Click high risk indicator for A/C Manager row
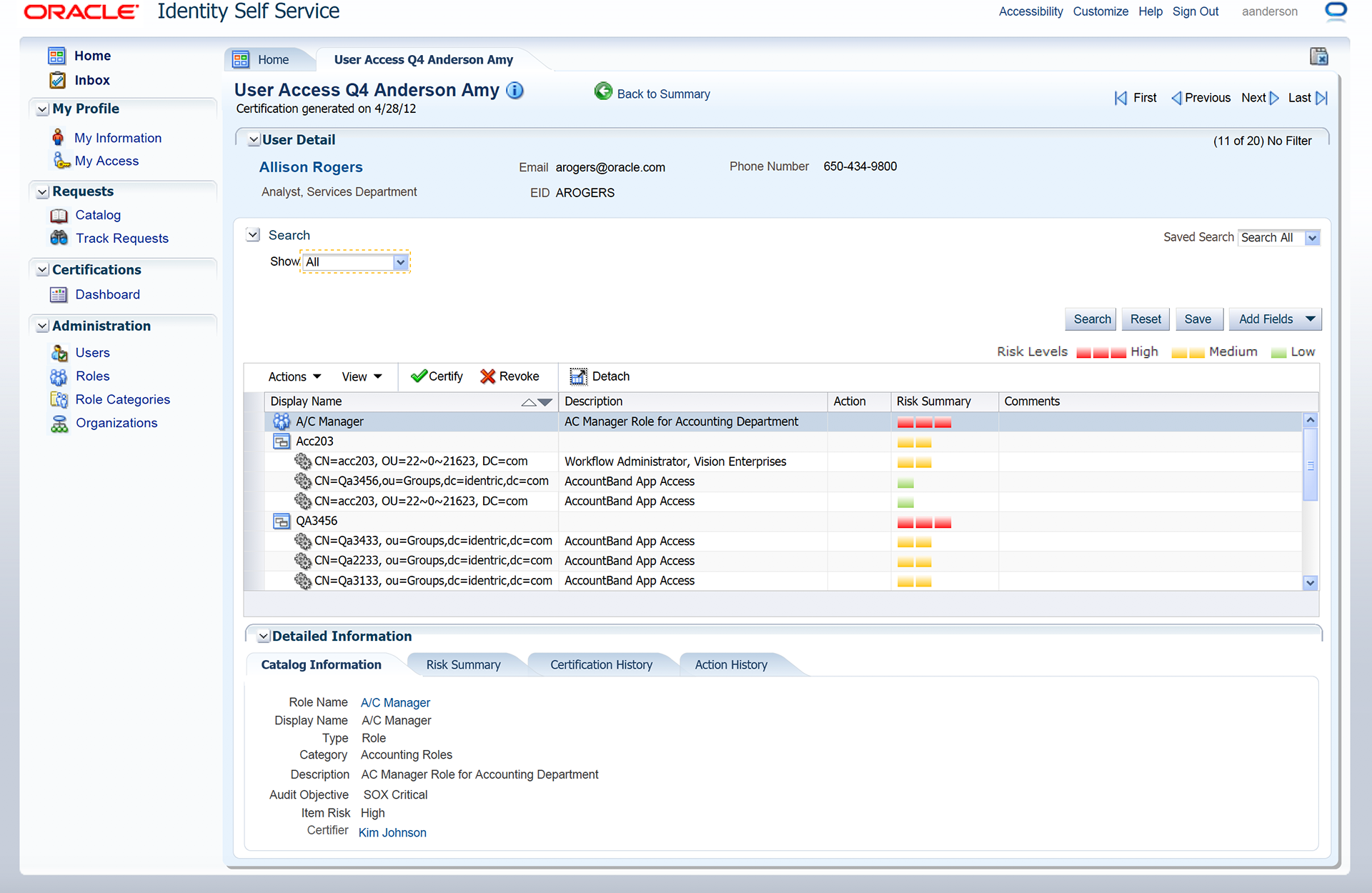The height and width of the screenshot is (893, 1372). [x=924, y=422]
